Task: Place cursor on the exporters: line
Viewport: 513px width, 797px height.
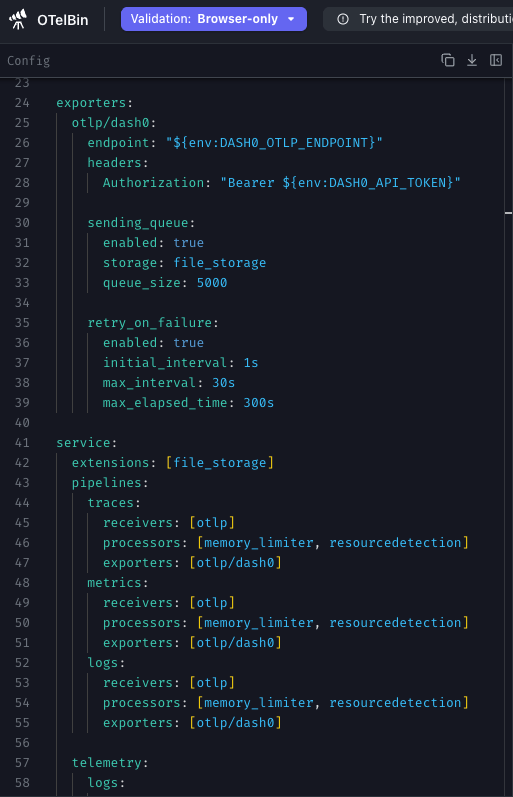Action: [95, 103]
